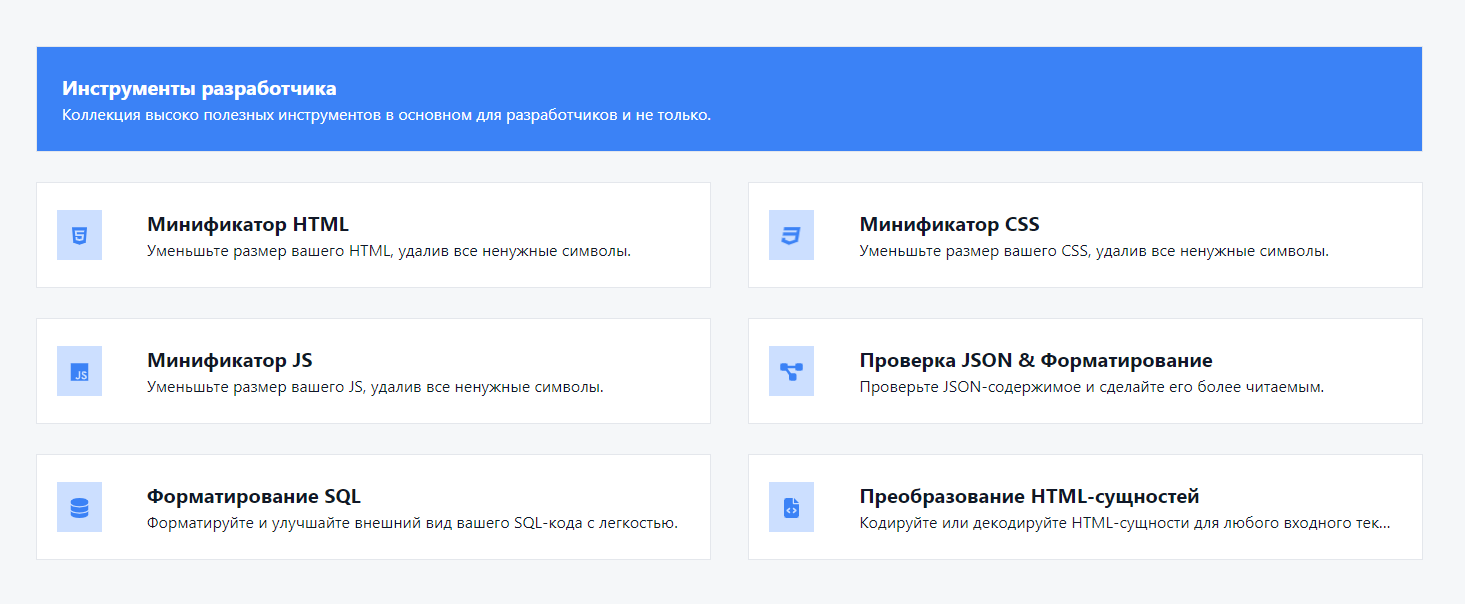Click description 'Уменьшьте размер вашего JS...'
This screenshot has width=1465, height=604.
[x=375, y=387]
